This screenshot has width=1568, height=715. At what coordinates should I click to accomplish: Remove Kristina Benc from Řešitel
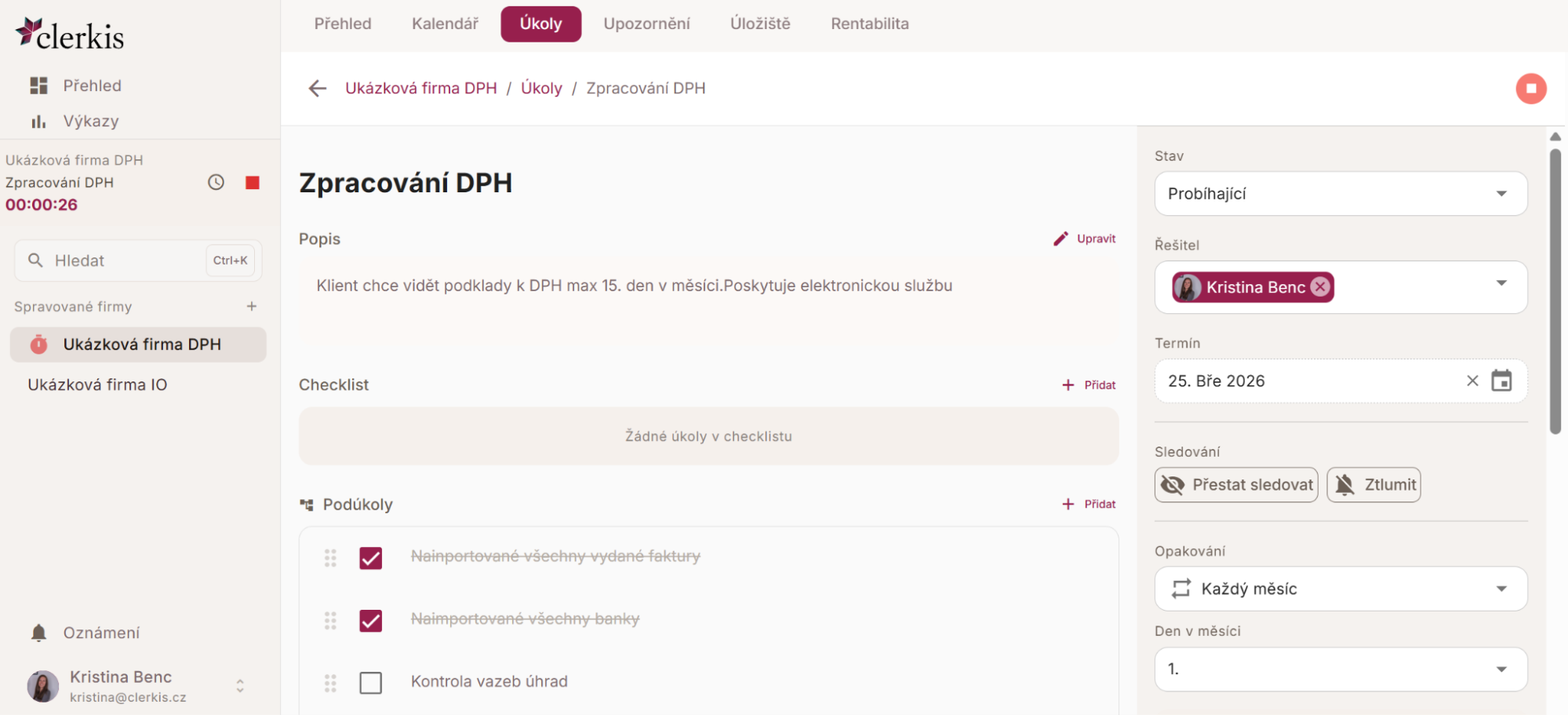click(1321, 287)
